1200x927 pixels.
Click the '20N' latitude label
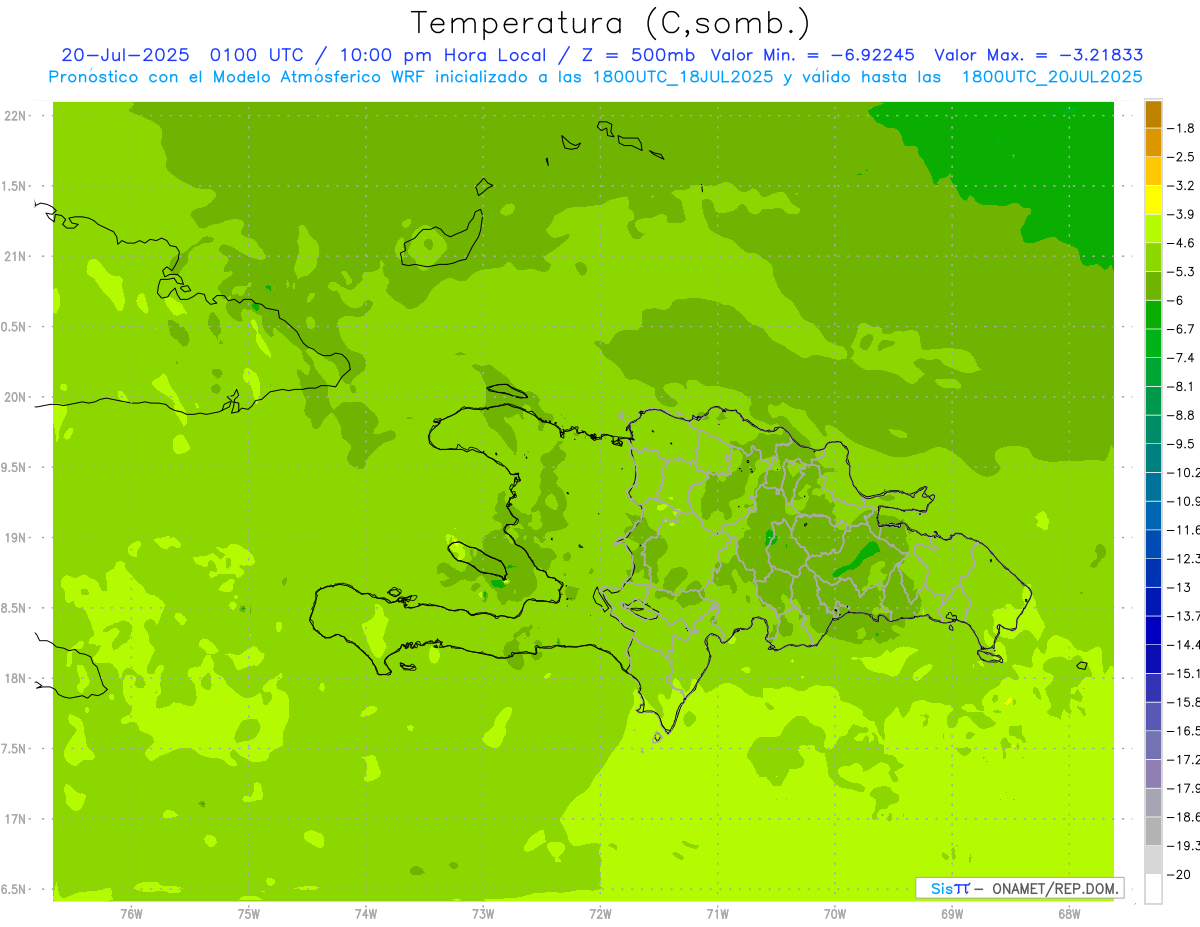pos(16,397)
